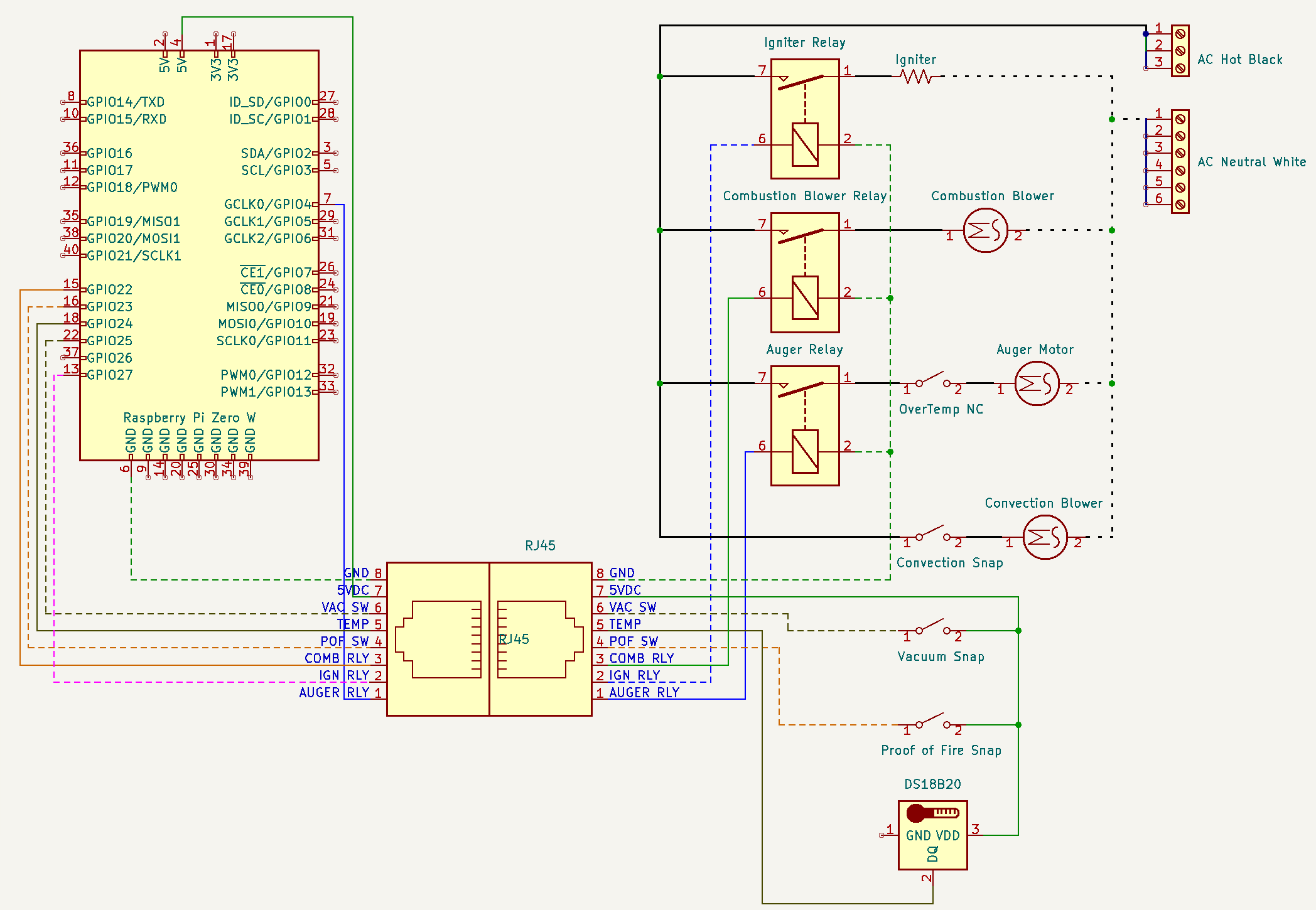The width and height of the screenshot is (1316, 910).
Task: Click 'GND' on the right RJ45 side
Action: point(622,574)
